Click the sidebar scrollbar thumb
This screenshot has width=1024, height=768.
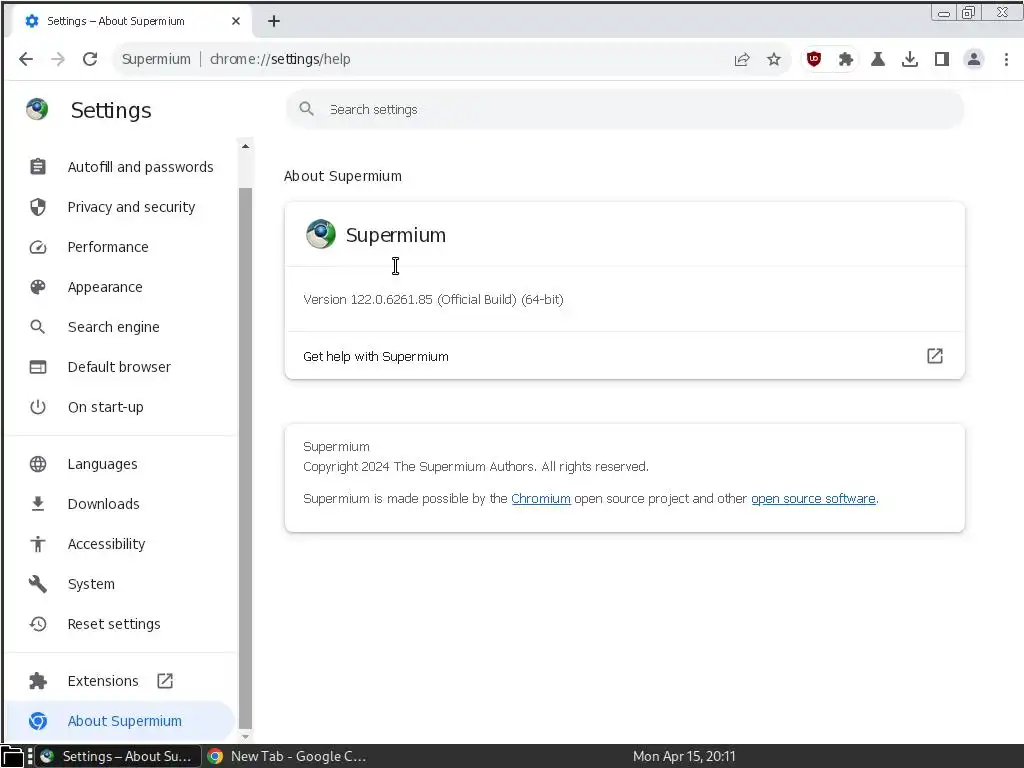(x=246, y=458)
